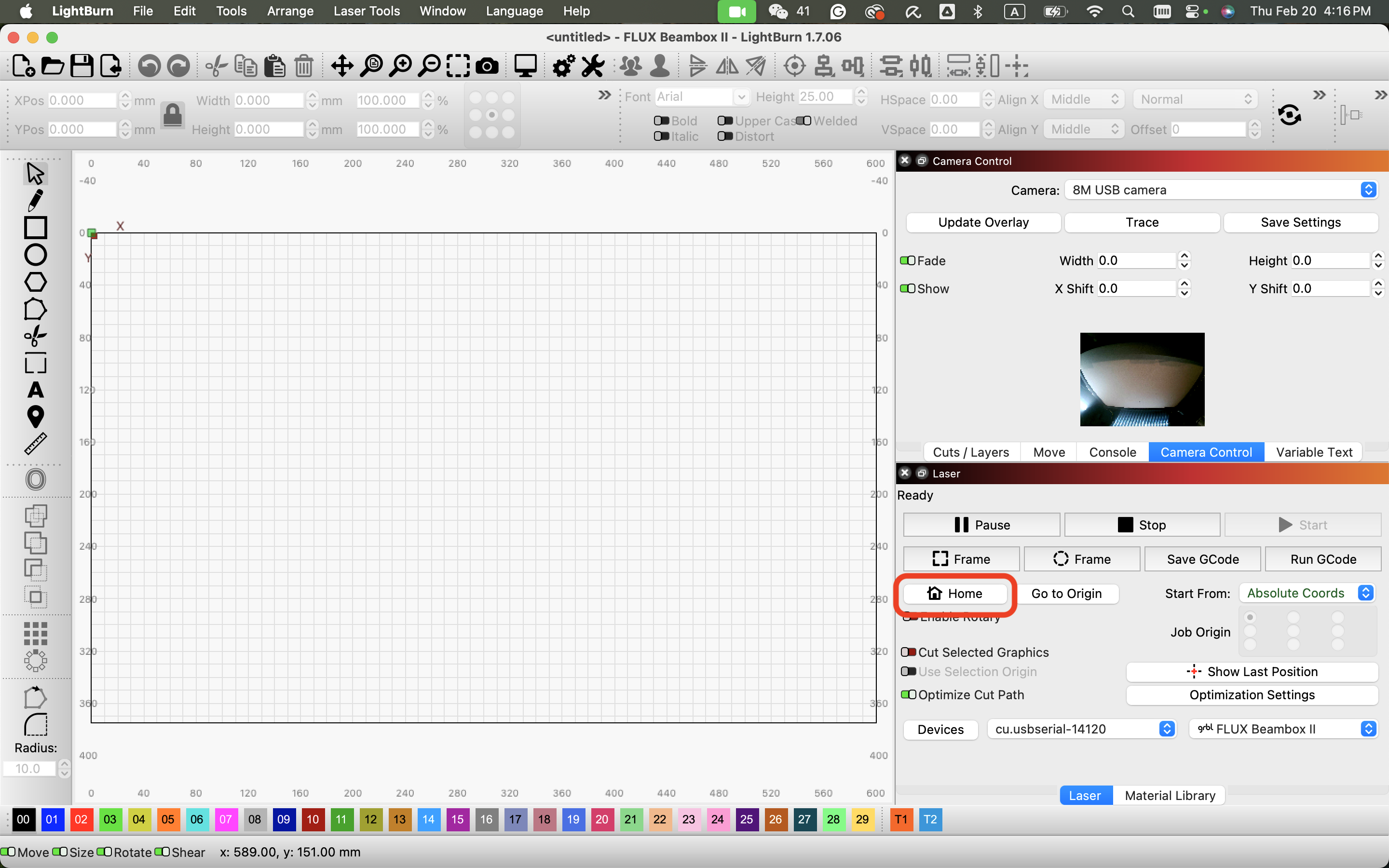Click the Delete trash can icon
This screenshot has height=868, width=1389.
[x=304, y=66]
